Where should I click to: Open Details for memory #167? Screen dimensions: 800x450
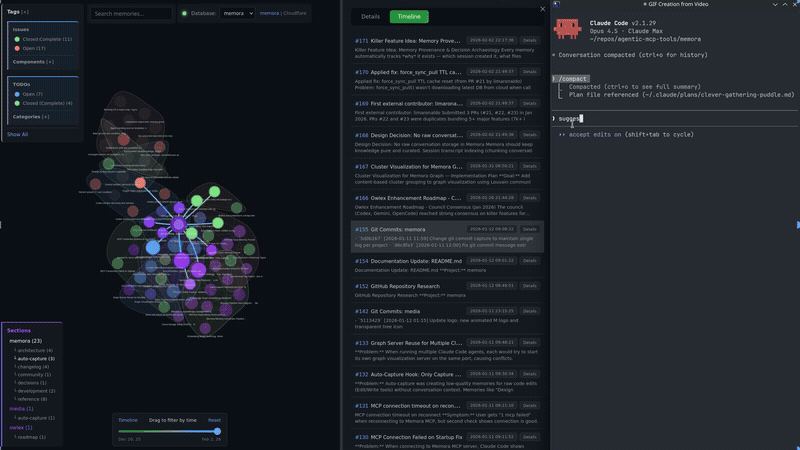point(530,166)
